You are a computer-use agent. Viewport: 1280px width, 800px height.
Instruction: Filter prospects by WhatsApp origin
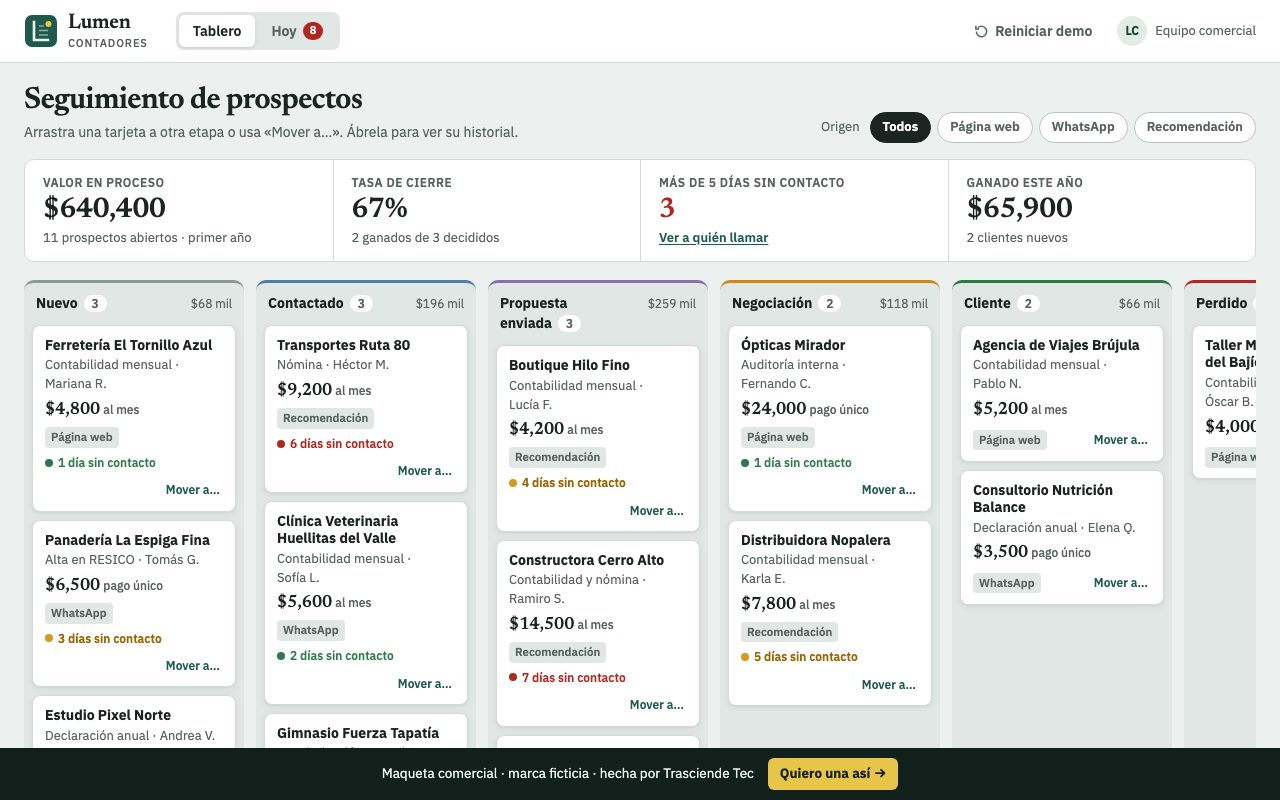point(1083,127)
